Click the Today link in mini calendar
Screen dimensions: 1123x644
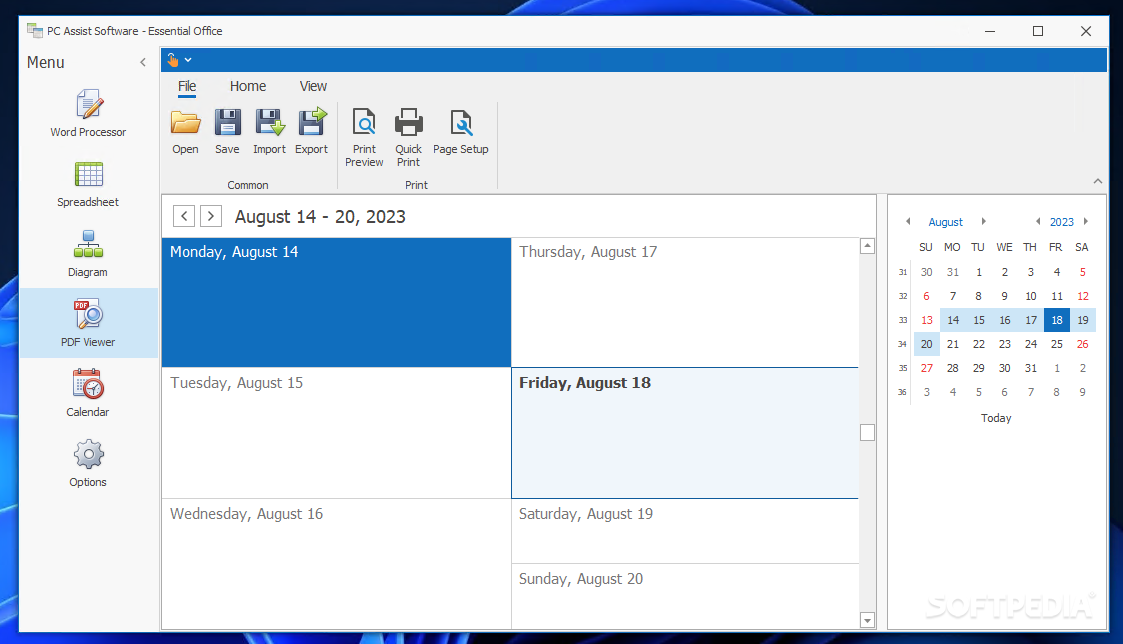(x=996, y=418)
